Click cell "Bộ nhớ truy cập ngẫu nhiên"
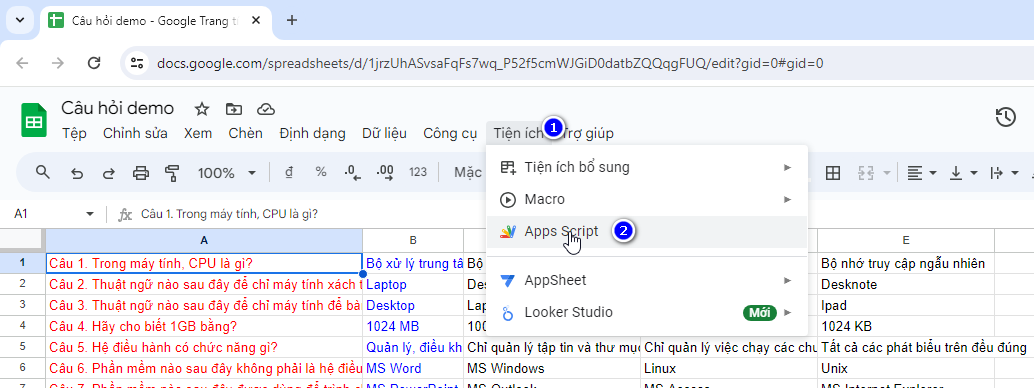Image resolution: width=1034 pixels, height=388 pixels. pyautogui.click(x=906, y=263)
